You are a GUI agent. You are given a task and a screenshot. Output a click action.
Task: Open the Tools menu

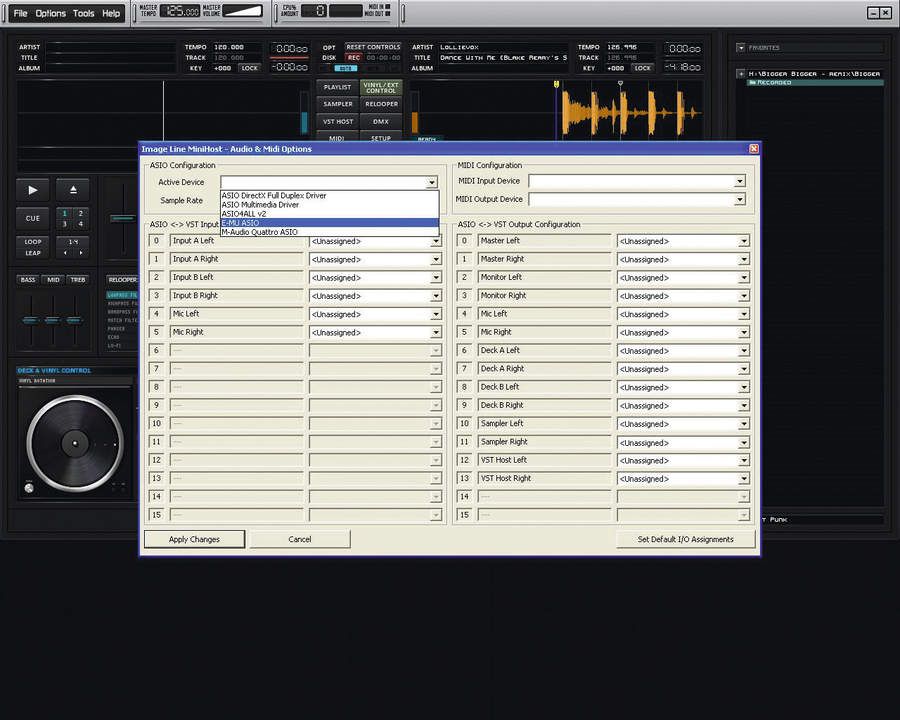[84, 13]
